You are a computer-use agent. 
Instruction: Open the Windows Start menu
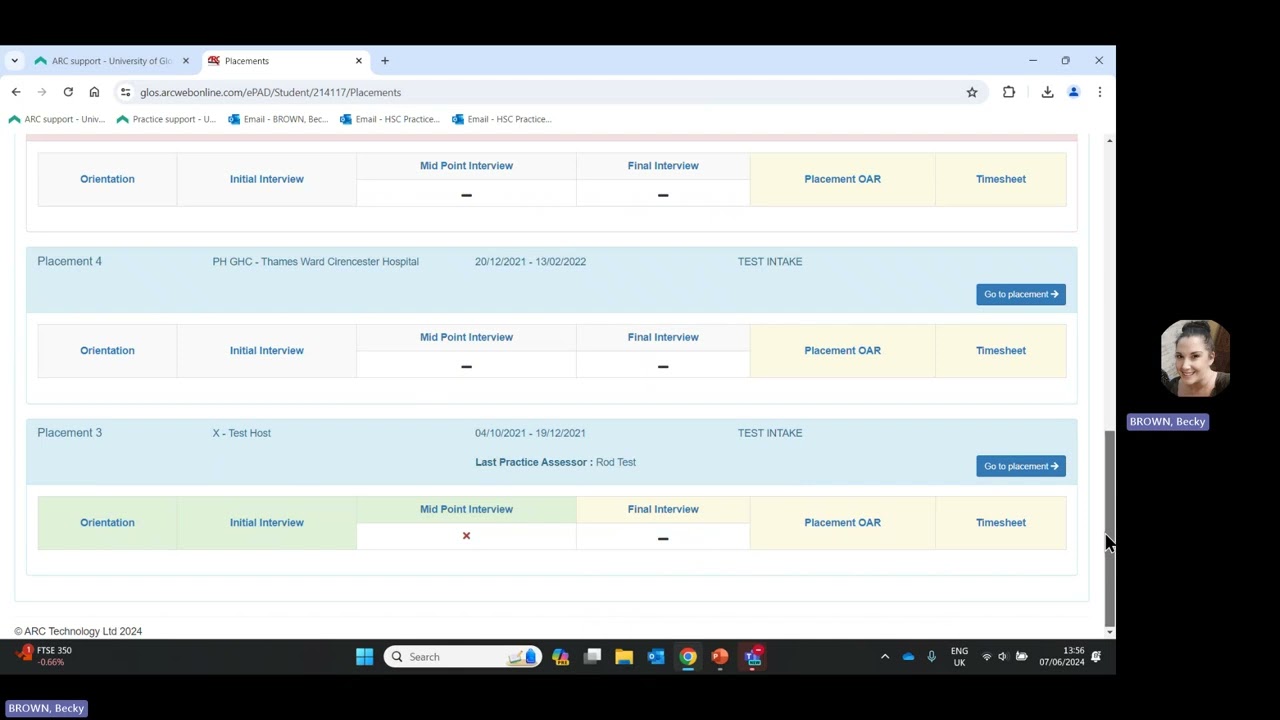pos(365,657)
